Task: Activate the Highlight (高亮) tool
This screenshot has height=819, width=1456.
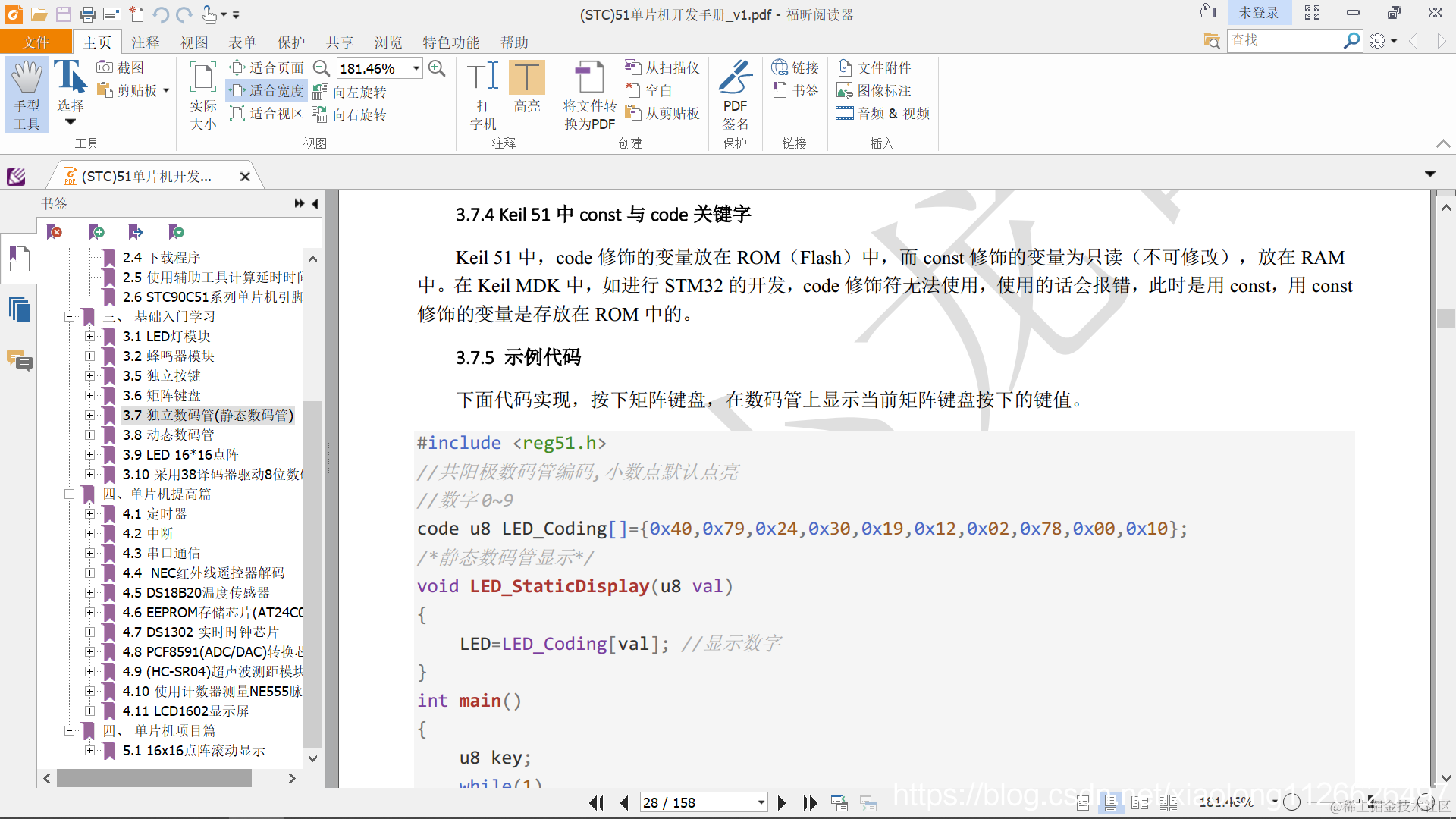Action: pos(526,79)
